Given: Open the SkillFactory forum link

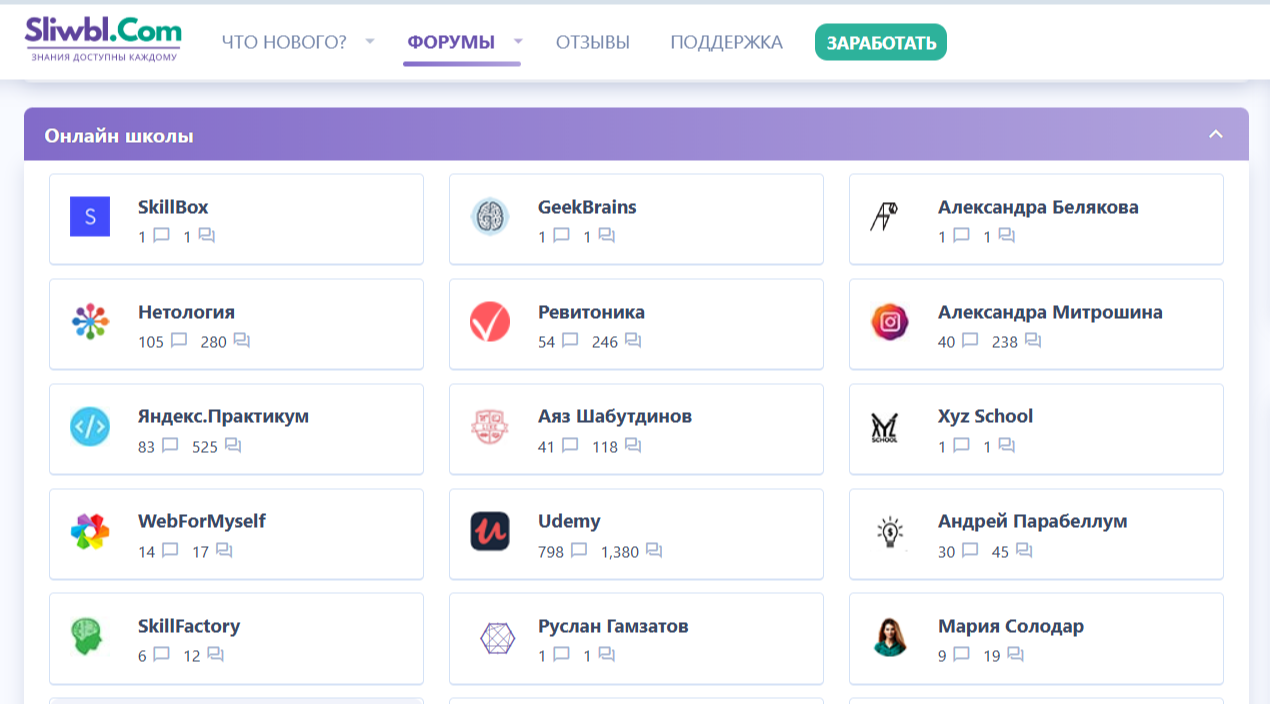Looking at the screenshot, I should coord(189,626).
